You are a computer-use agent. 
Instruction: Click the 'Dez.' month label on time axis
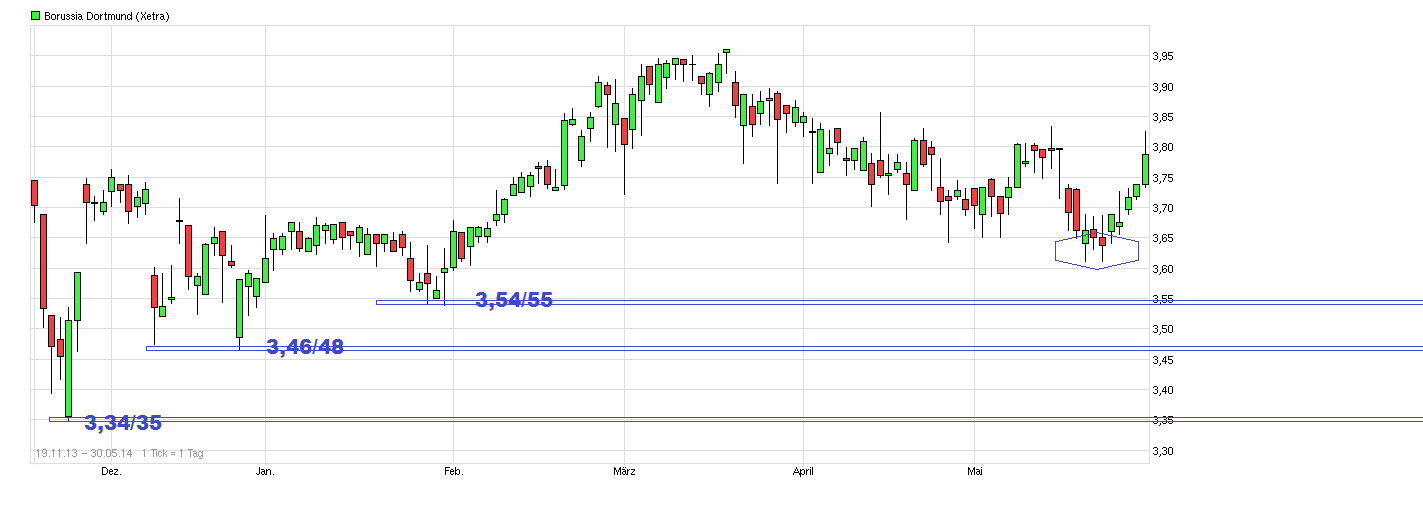pos(111,470)
